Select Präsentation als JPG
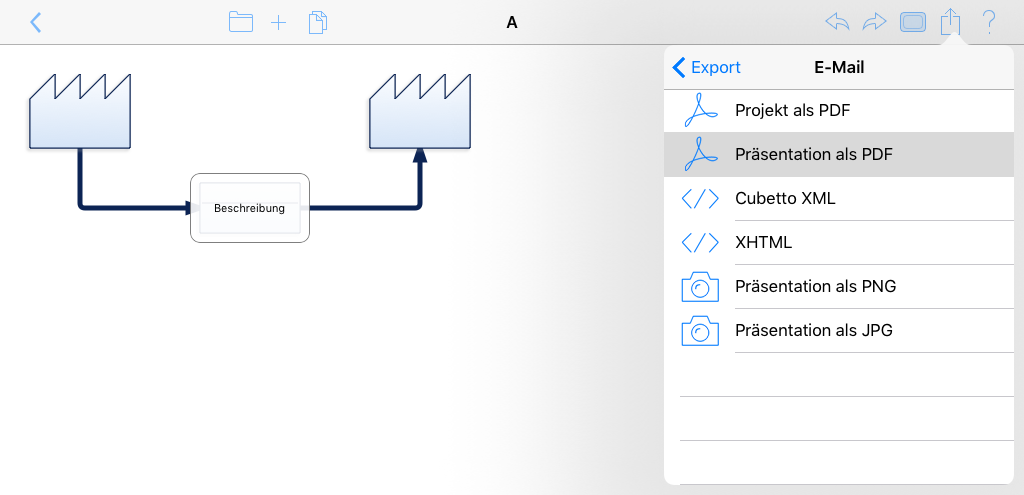 pos(839,330)
